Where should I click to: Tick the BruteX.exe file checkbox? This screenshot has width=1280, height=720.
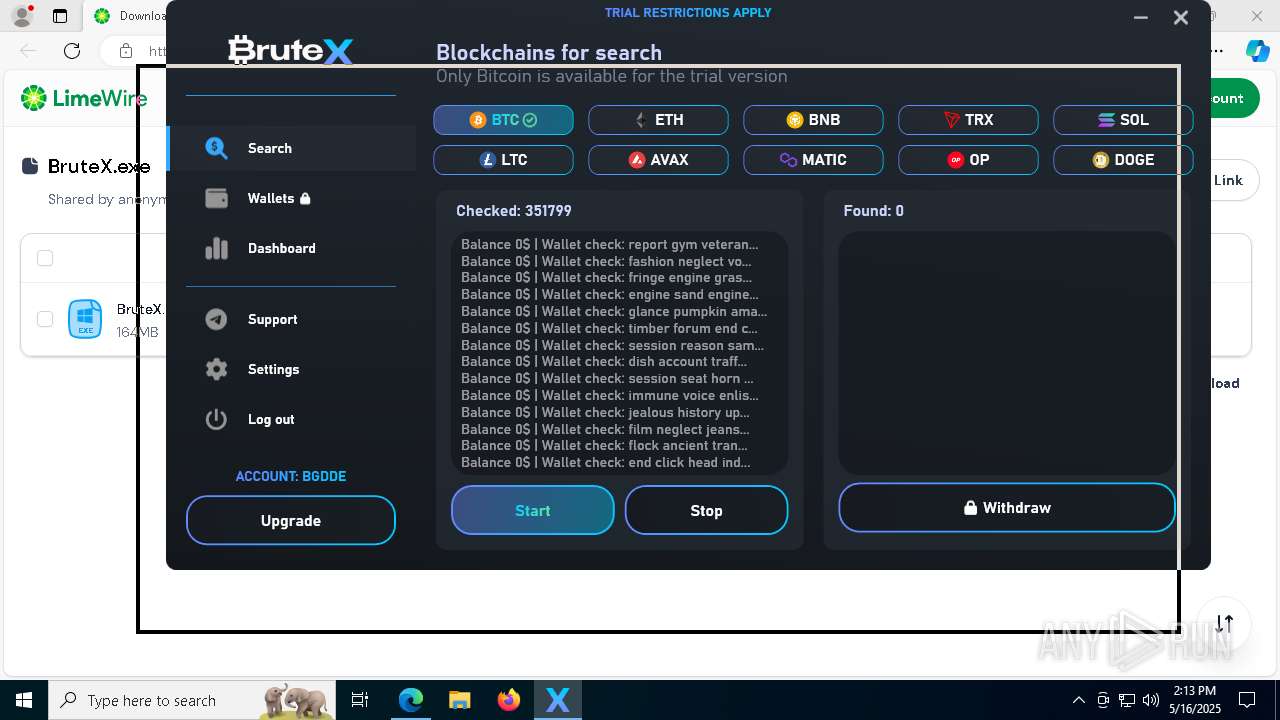point(45,318)
